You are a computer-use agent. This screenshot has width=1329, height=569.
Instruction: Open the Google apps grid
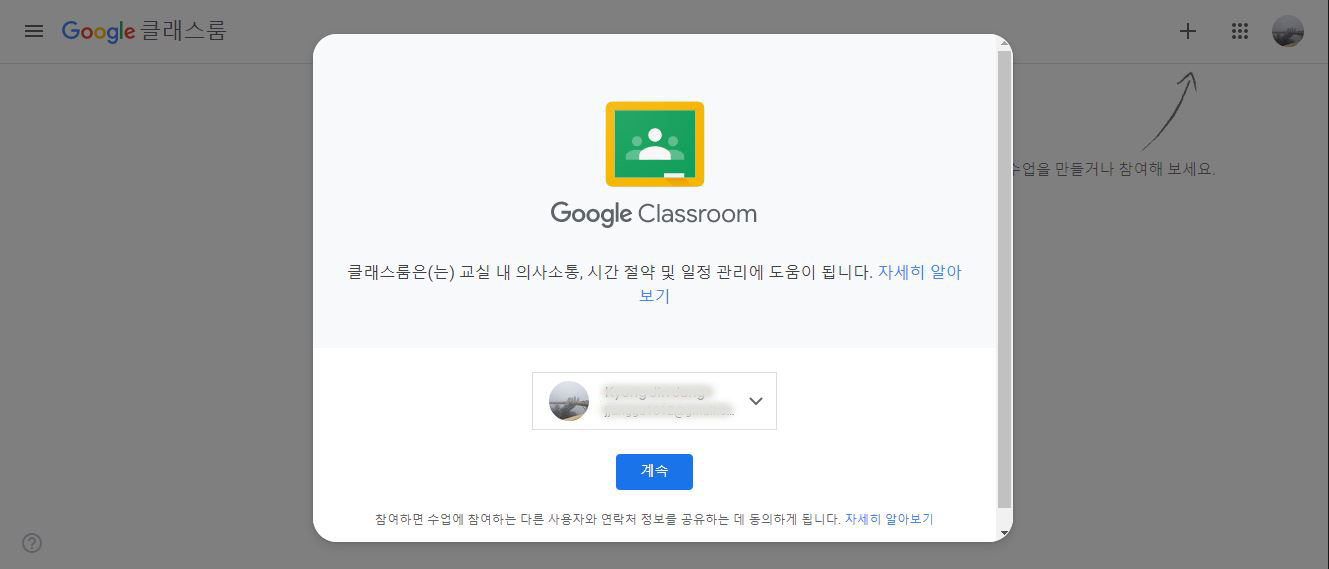coord(1240,31)
